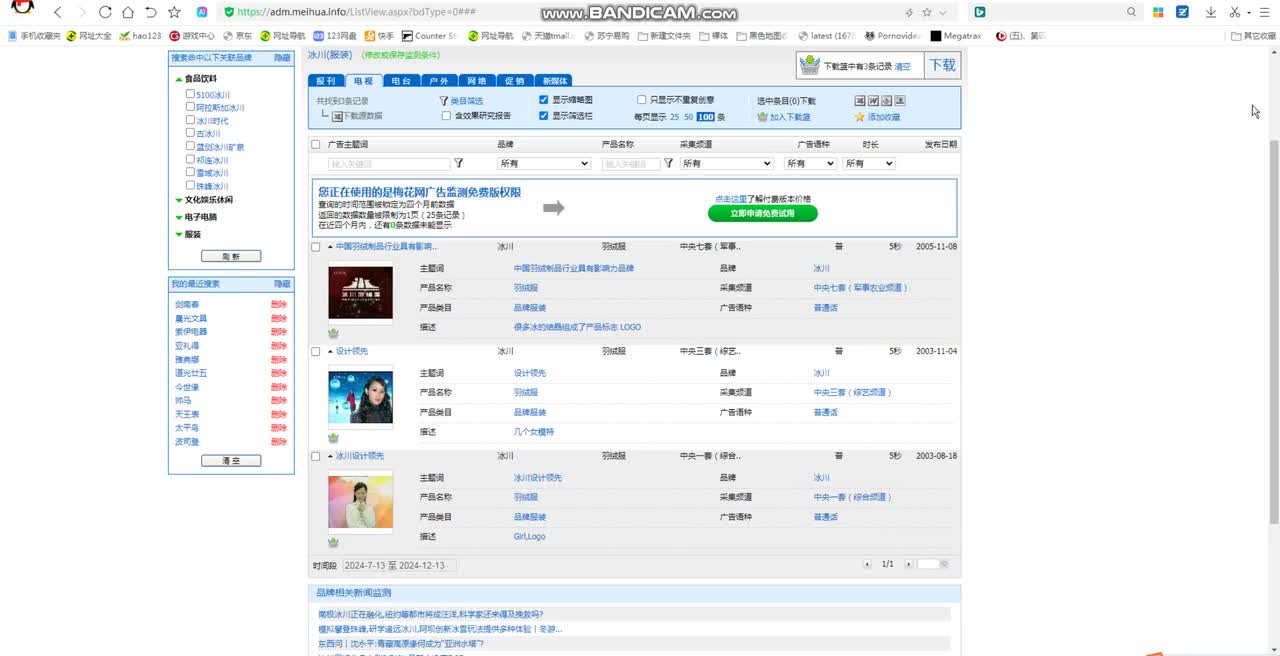Collapse the 食品饮料 category
1280x656 pixels.
(179, 79)
